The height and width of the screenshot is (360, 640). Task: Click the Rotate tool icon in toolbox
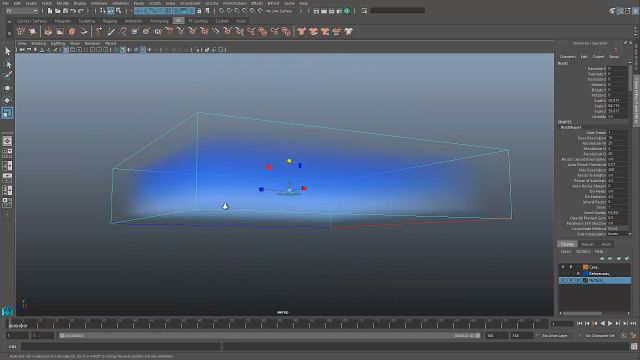pos(7,100)
